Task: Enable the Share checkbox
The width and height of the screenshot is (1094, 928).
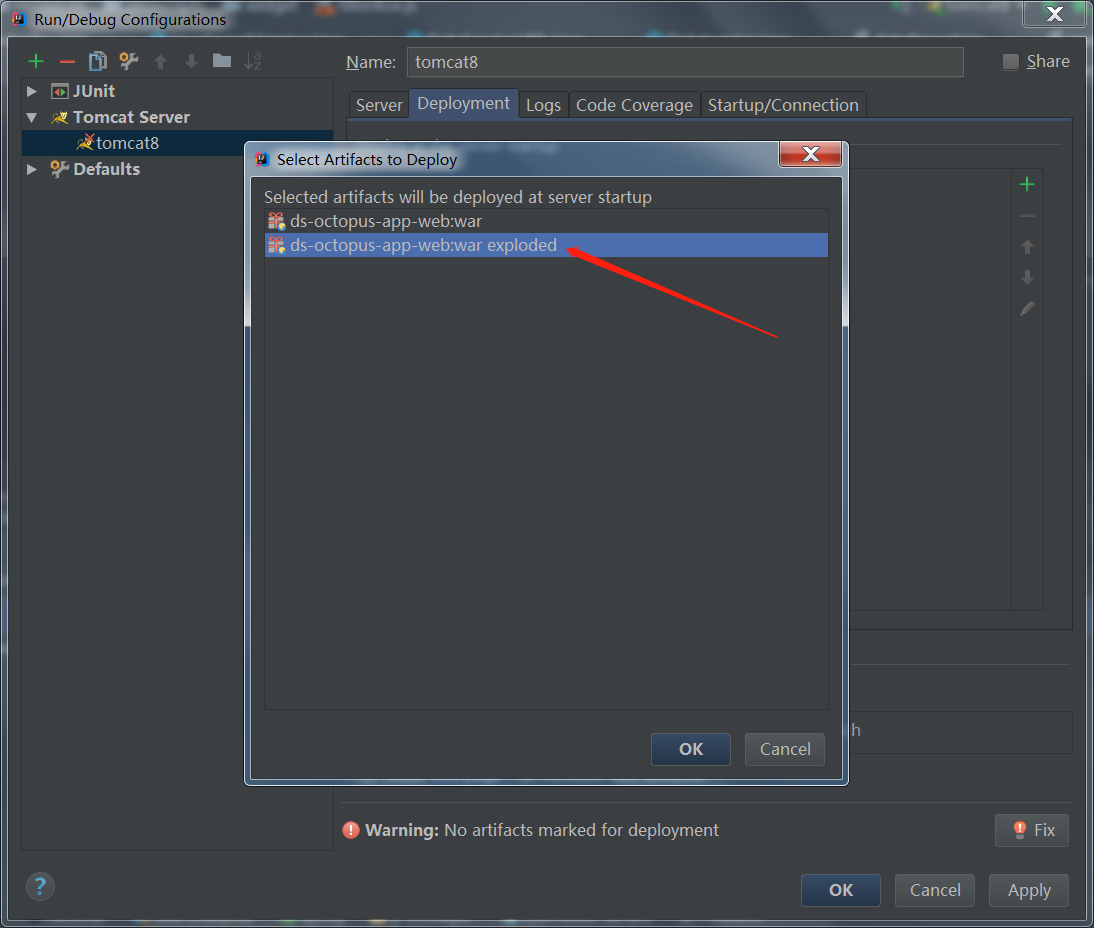Action: coord(1010,61)
